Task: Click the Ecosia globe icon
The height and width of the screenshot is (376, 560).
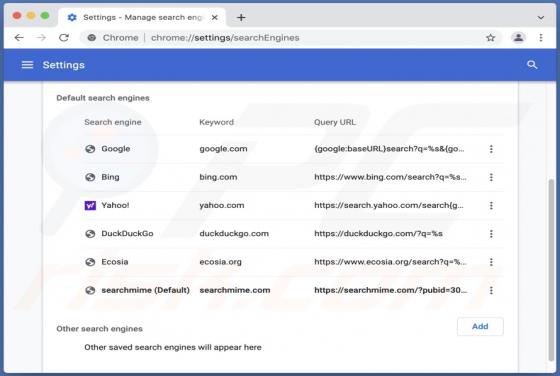Action: (90, 262)
